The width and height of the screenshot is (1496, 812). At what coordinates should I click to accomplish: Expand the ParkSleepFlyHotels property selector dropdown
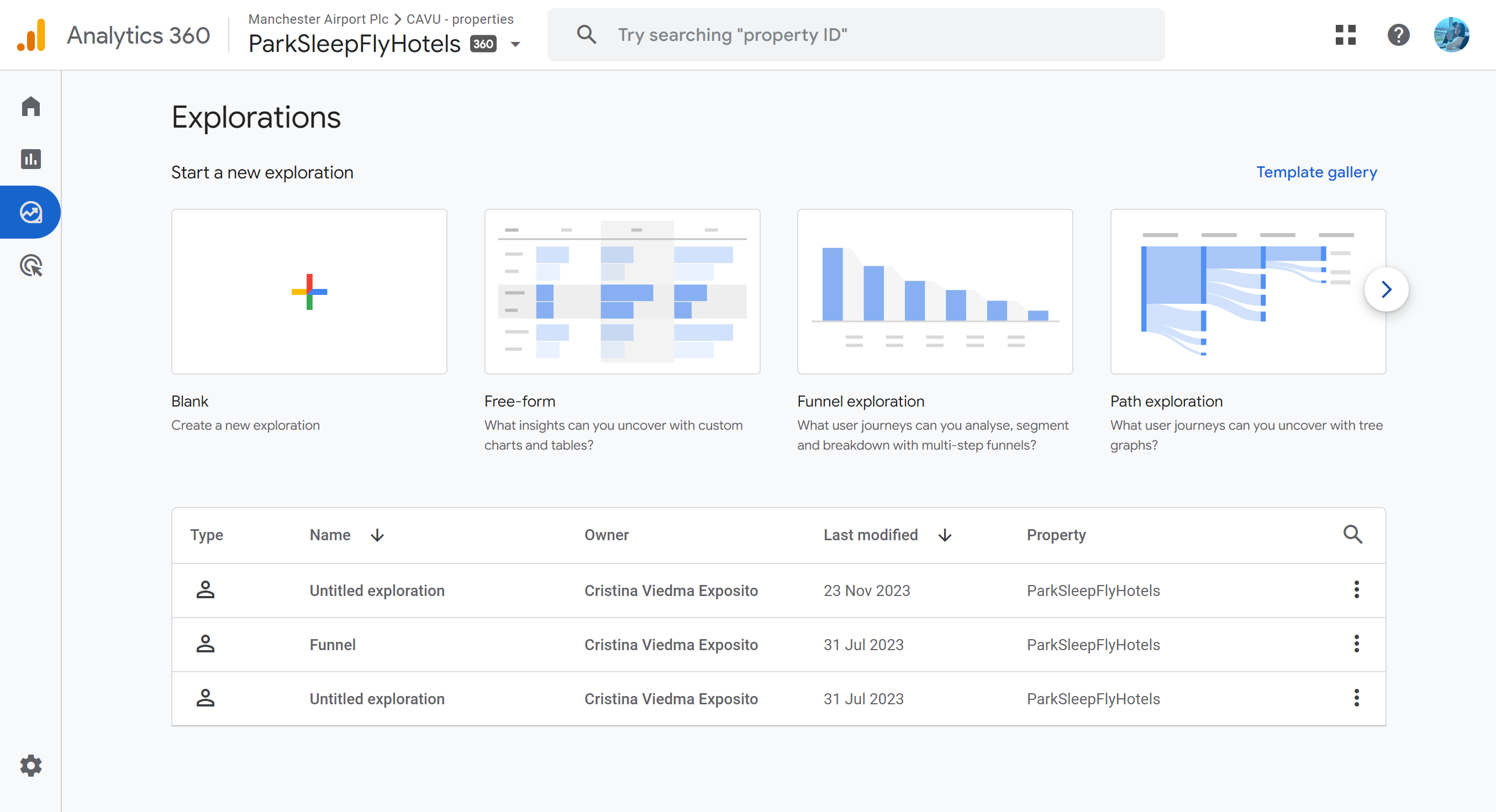point(515,44)
